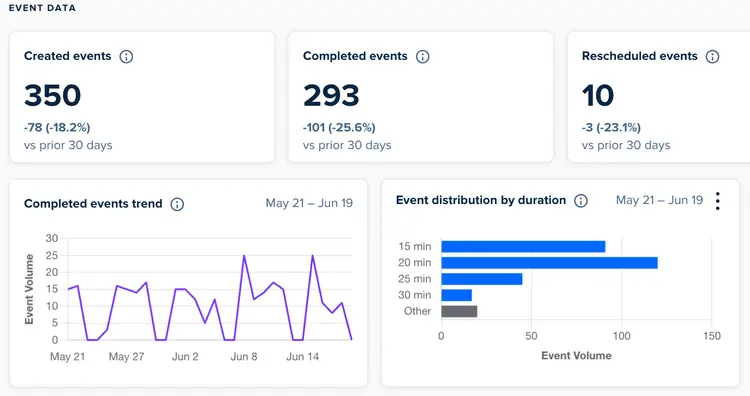Image resolution: width=750 pixels, height=396 pixels.
Task: Click the Created events card title
Action: [67, 56]
